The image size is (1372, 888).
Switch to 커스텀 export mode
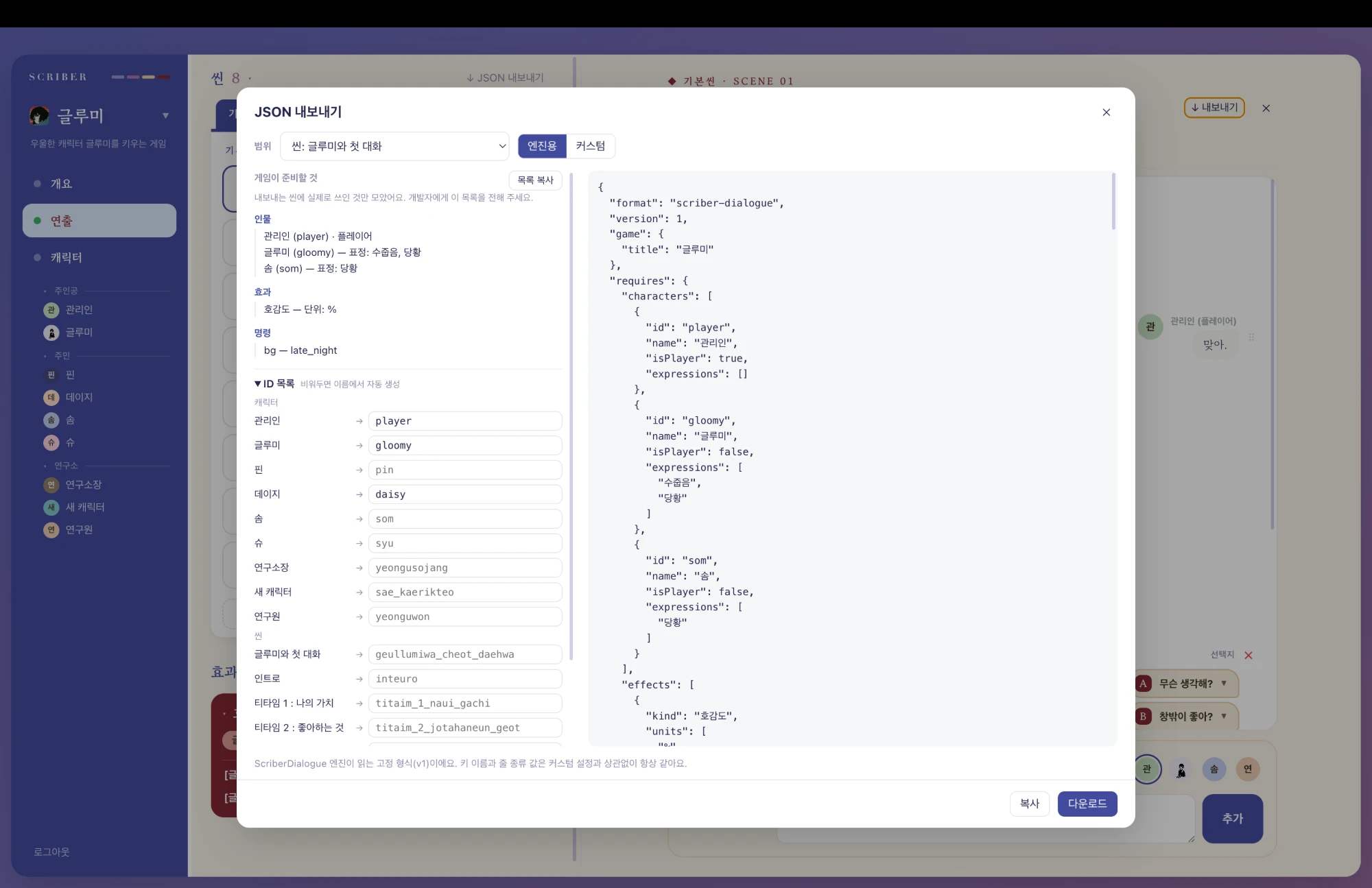591,146
